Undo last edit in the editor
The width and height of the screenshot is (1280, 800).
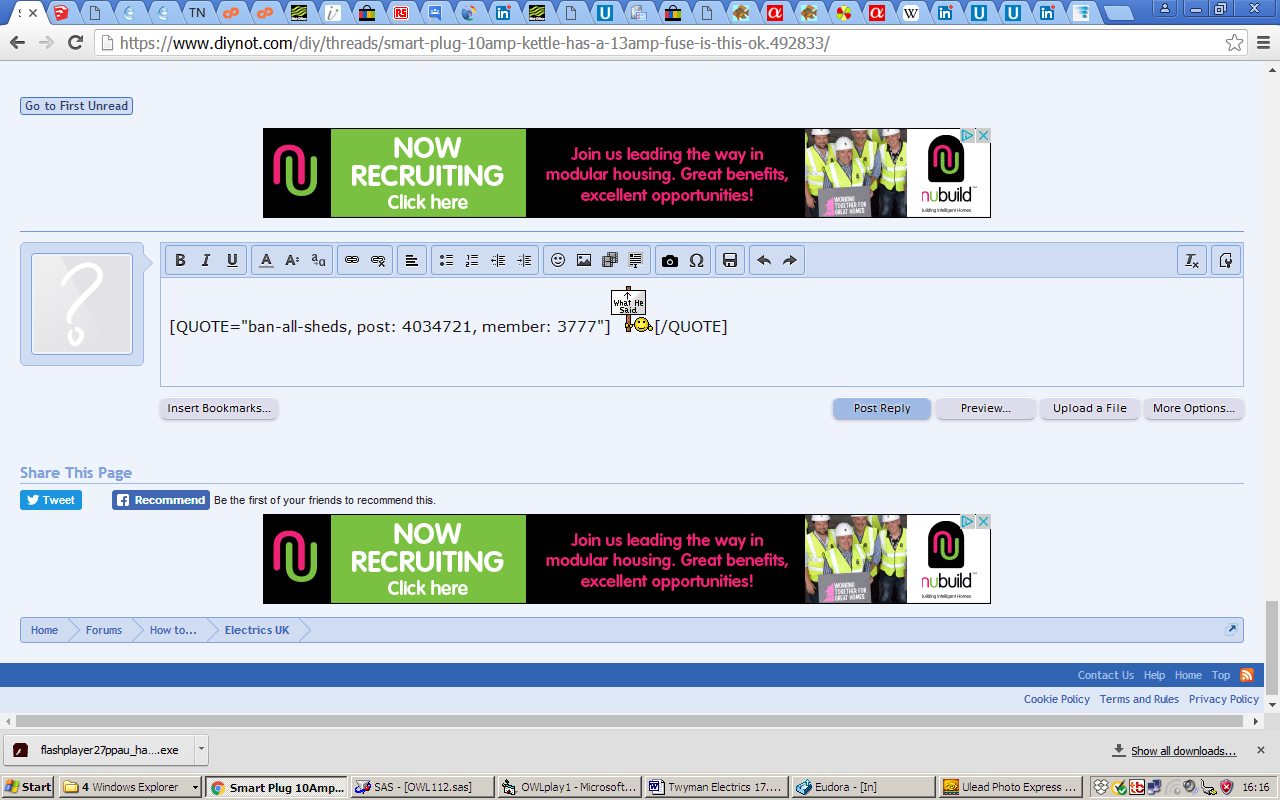coord(764,260)
